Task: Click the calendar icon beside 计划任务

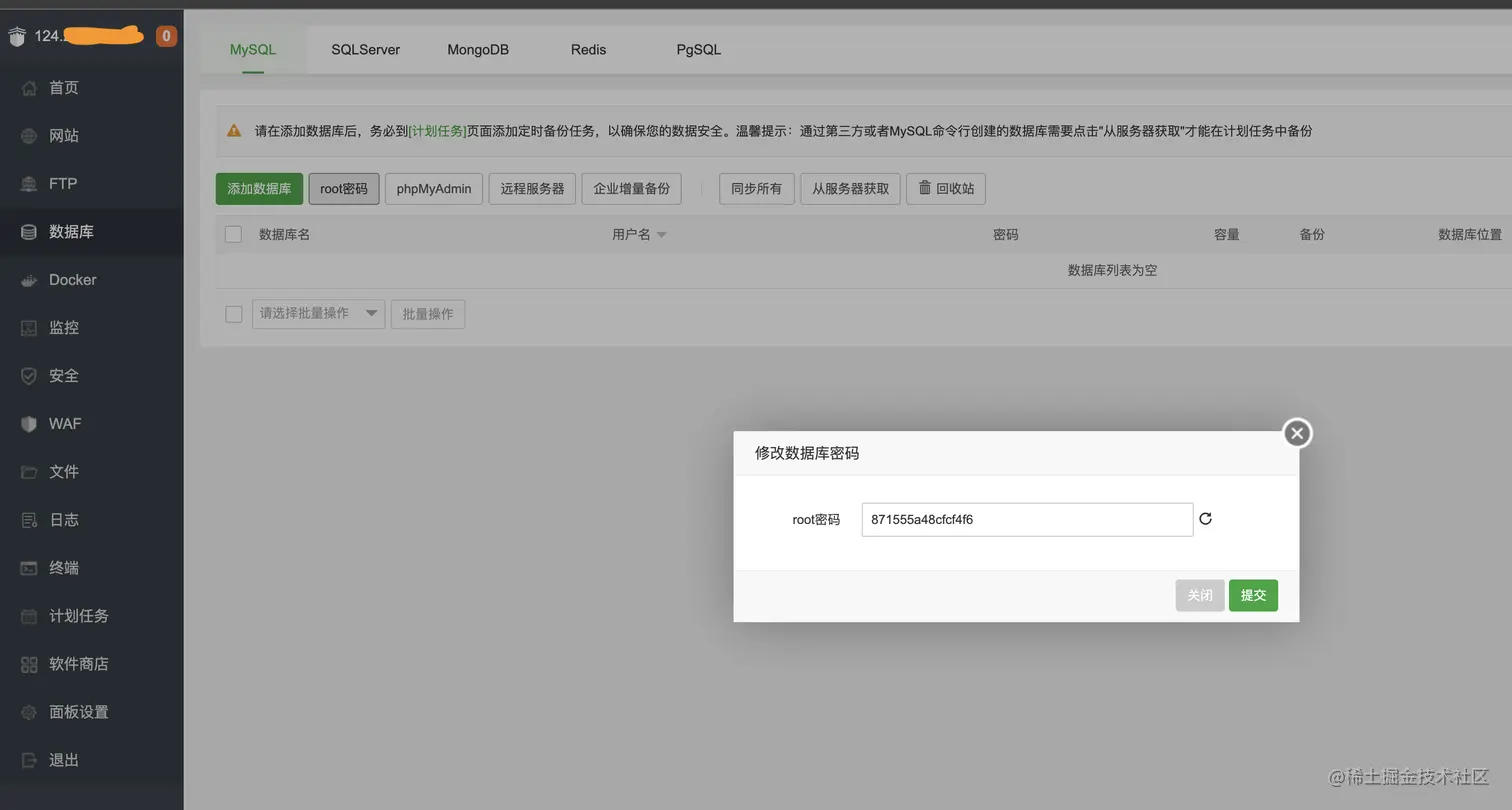Action: pyautogui.click(x=29, y=616)
